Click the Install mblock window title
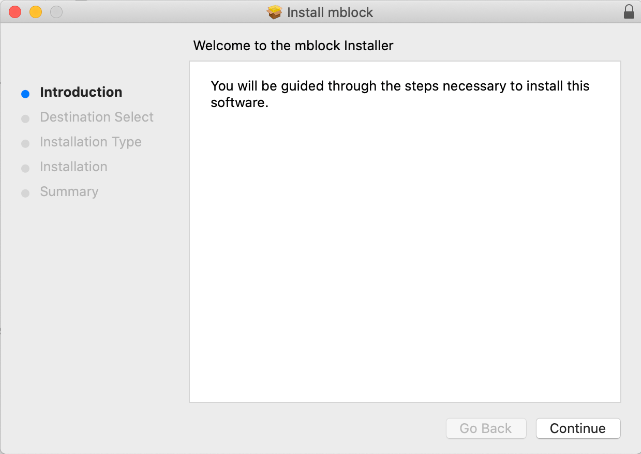Screen dimensions: 641x454 click(330, 12)
